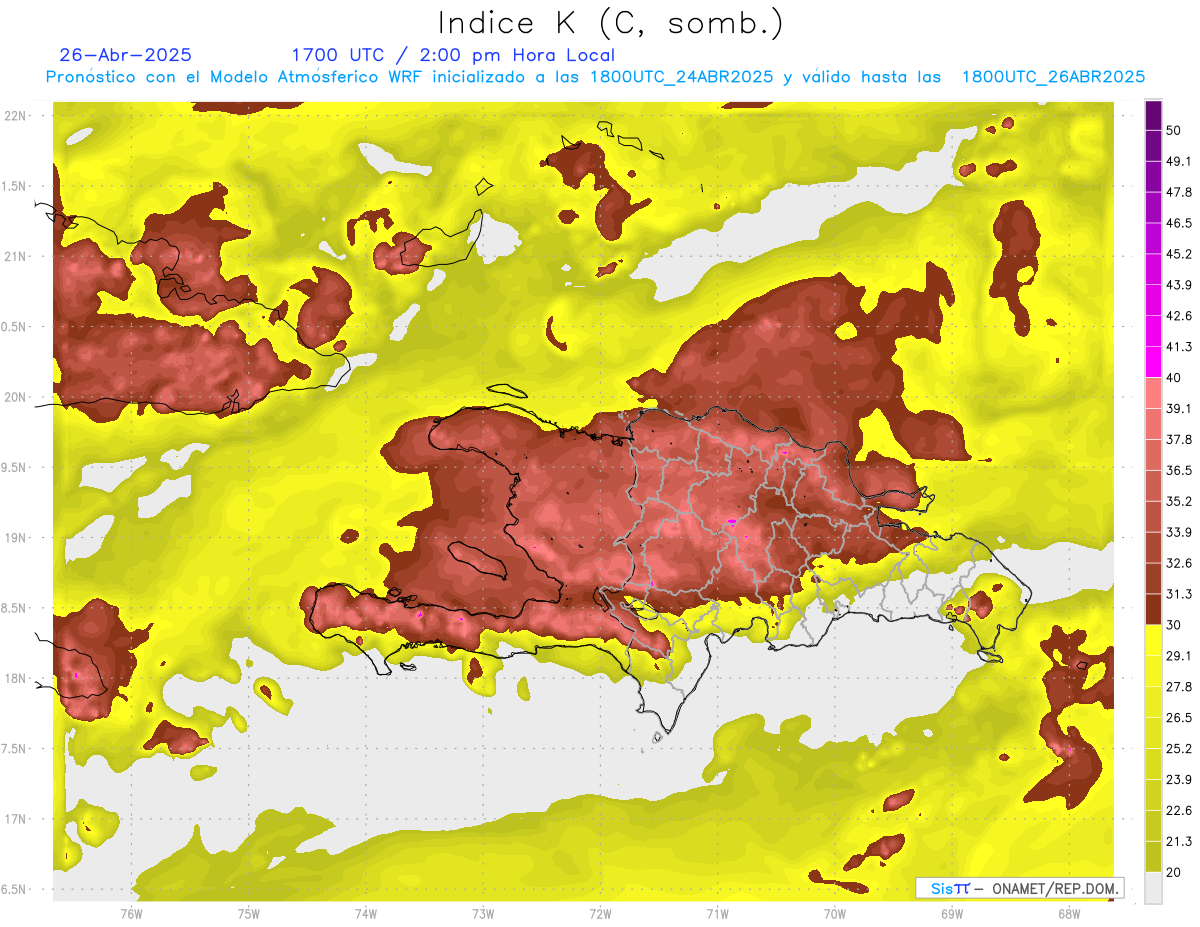This screenshot has width=1200, height=927.
Task: Click the gray legend swatch below 20
Action: click(x=1153, y=888)
